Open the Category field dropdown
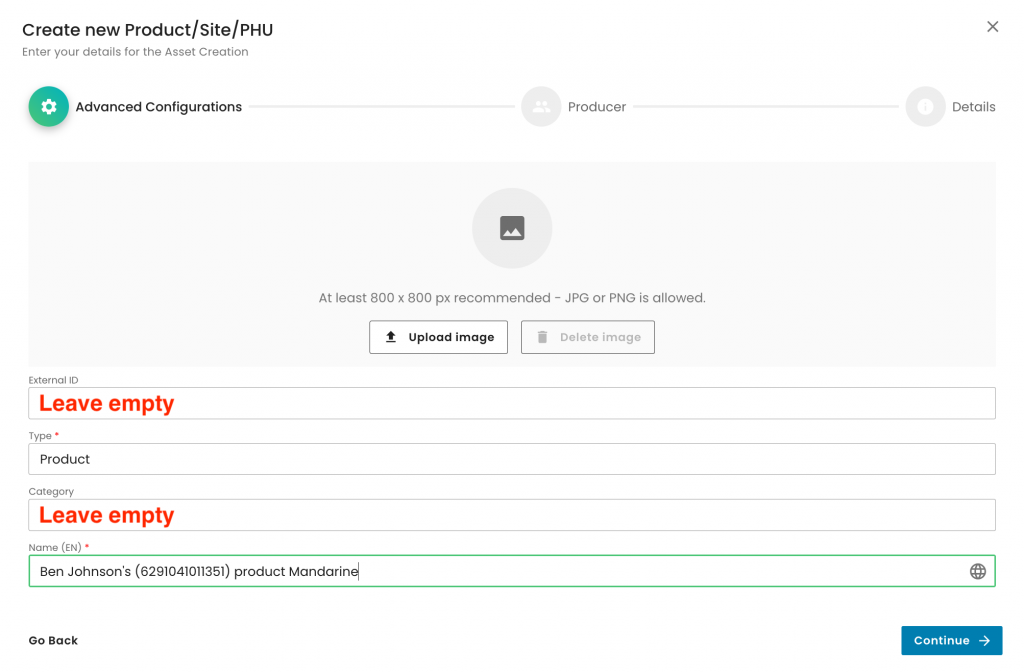 [512, 515]
